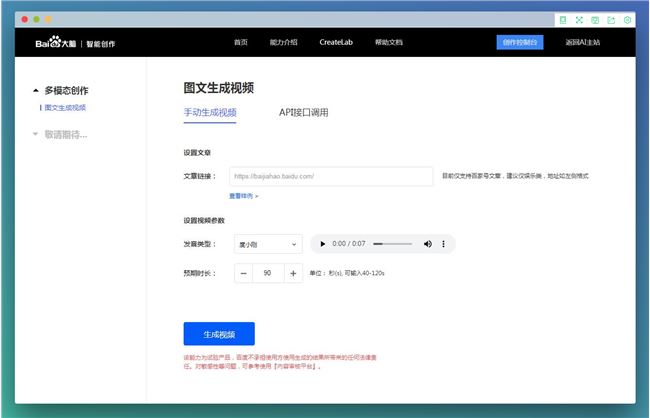
Task: Select the 手动生成视频 tab
Action: 210,113
